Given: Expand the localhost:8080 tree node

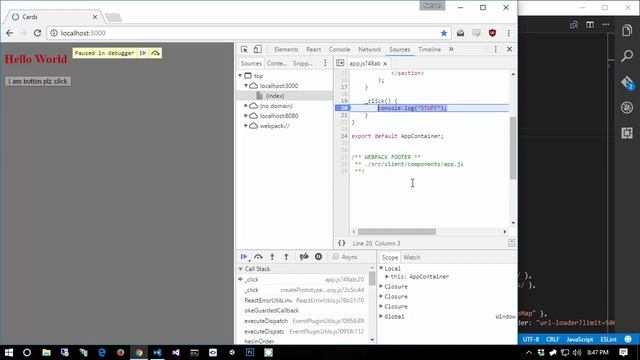Looking at the screenshot, I should (246, 116).
